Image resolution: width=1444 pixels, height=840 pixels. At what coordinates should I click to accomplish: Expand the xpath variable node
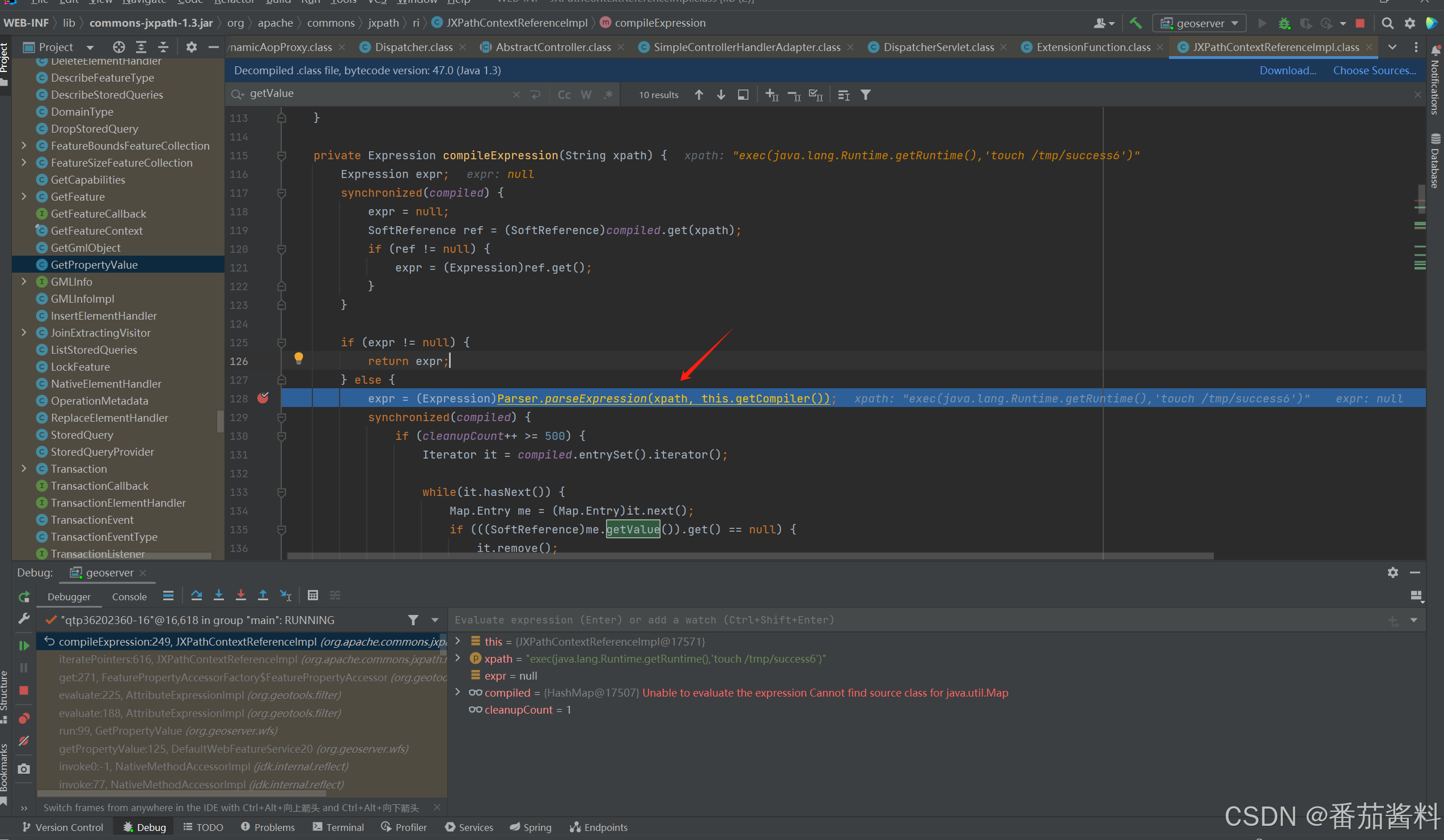tap(458, 659)
